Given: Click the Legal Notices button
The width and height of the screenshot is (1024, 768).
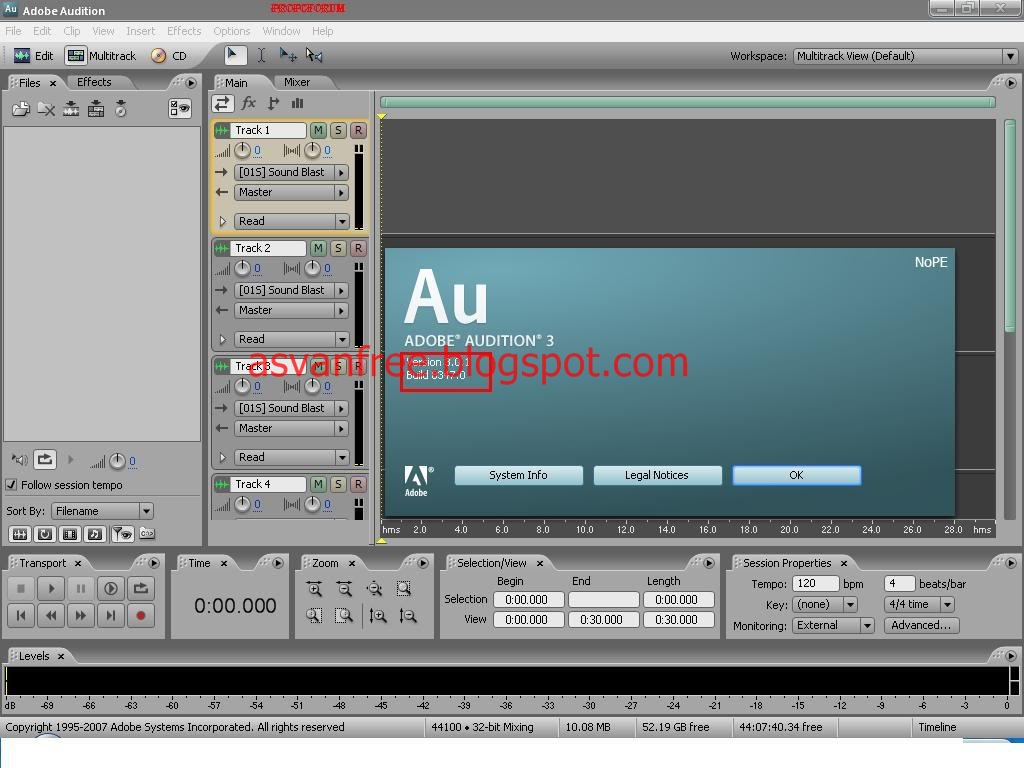Looking at the screenshot, I should pos(657,475).
